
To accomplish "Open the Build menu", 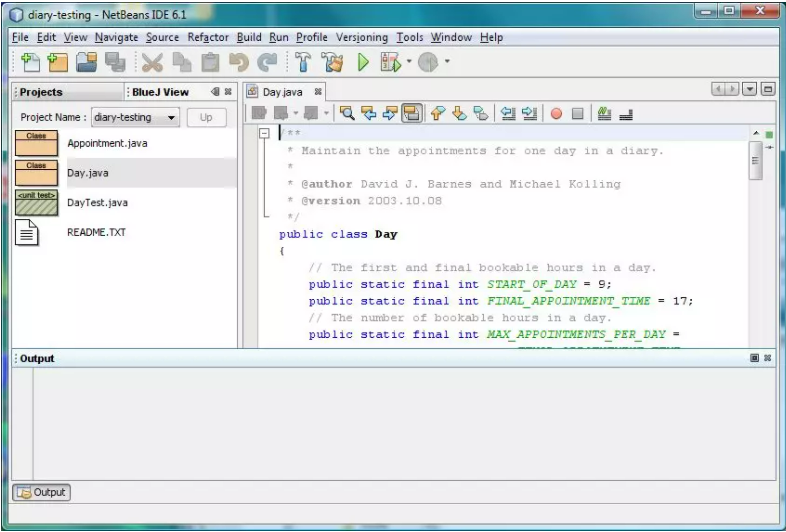I will (x=249, y=38).
